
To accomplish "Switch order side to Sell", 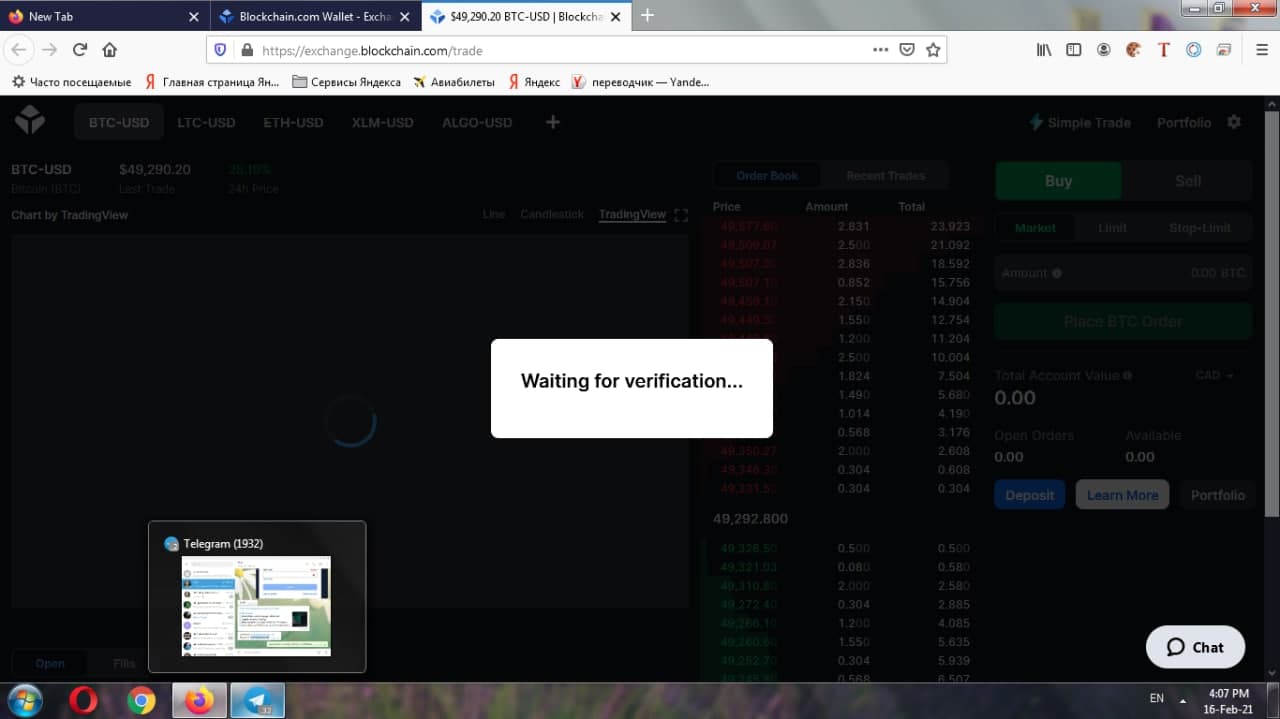I will click(1187, 181).
